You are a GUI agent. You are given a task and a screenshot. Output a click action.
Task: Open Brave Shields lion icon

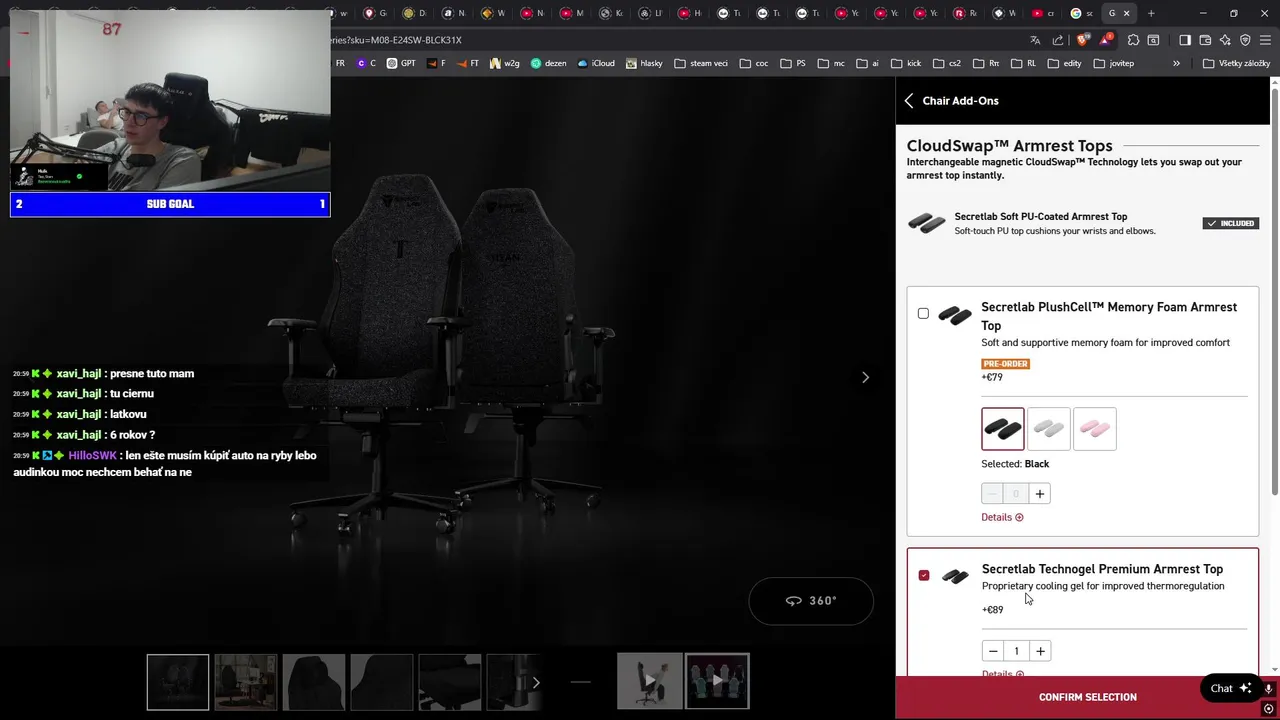pyautogui.click(x=1082, y=40)
